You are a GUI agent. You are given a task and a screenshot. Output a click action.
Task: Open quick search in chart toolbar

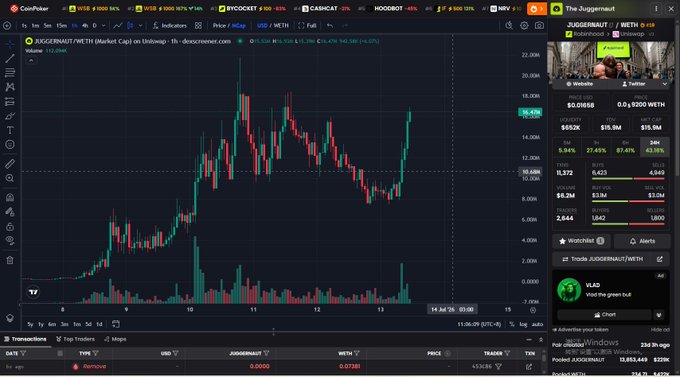(x=509, y=26)
